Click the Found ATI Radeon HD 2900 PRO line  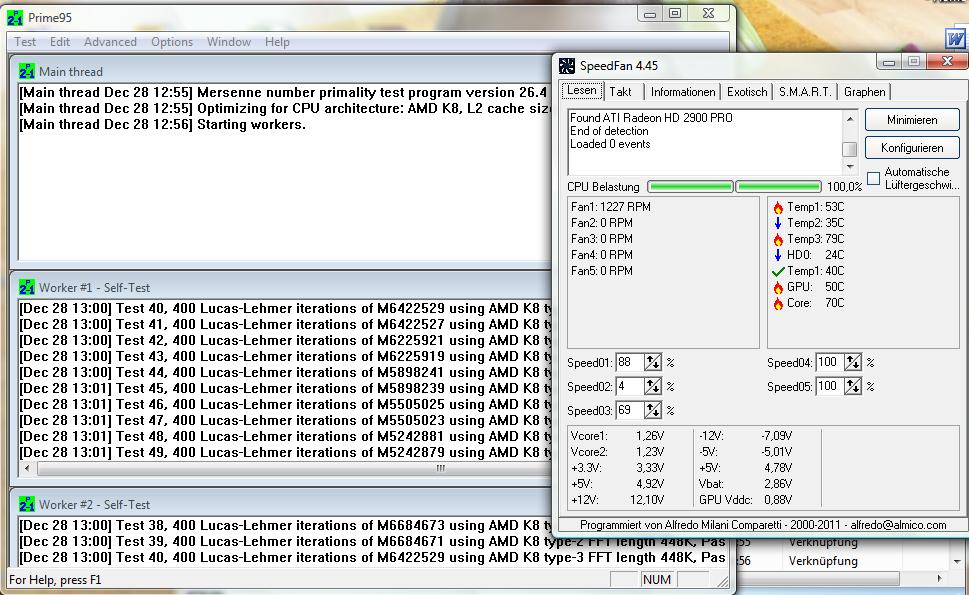tap(651, 117)
